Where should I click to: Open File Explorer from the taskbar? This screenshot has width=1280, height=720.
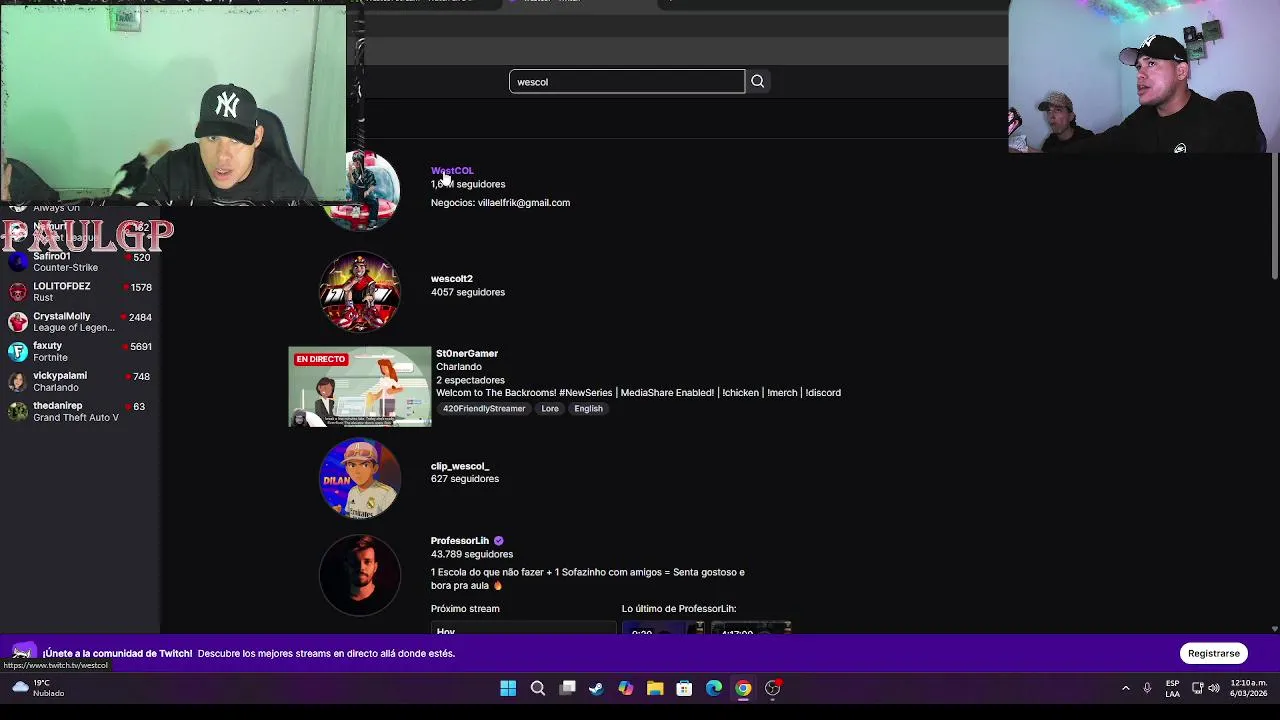coord(655,688)
